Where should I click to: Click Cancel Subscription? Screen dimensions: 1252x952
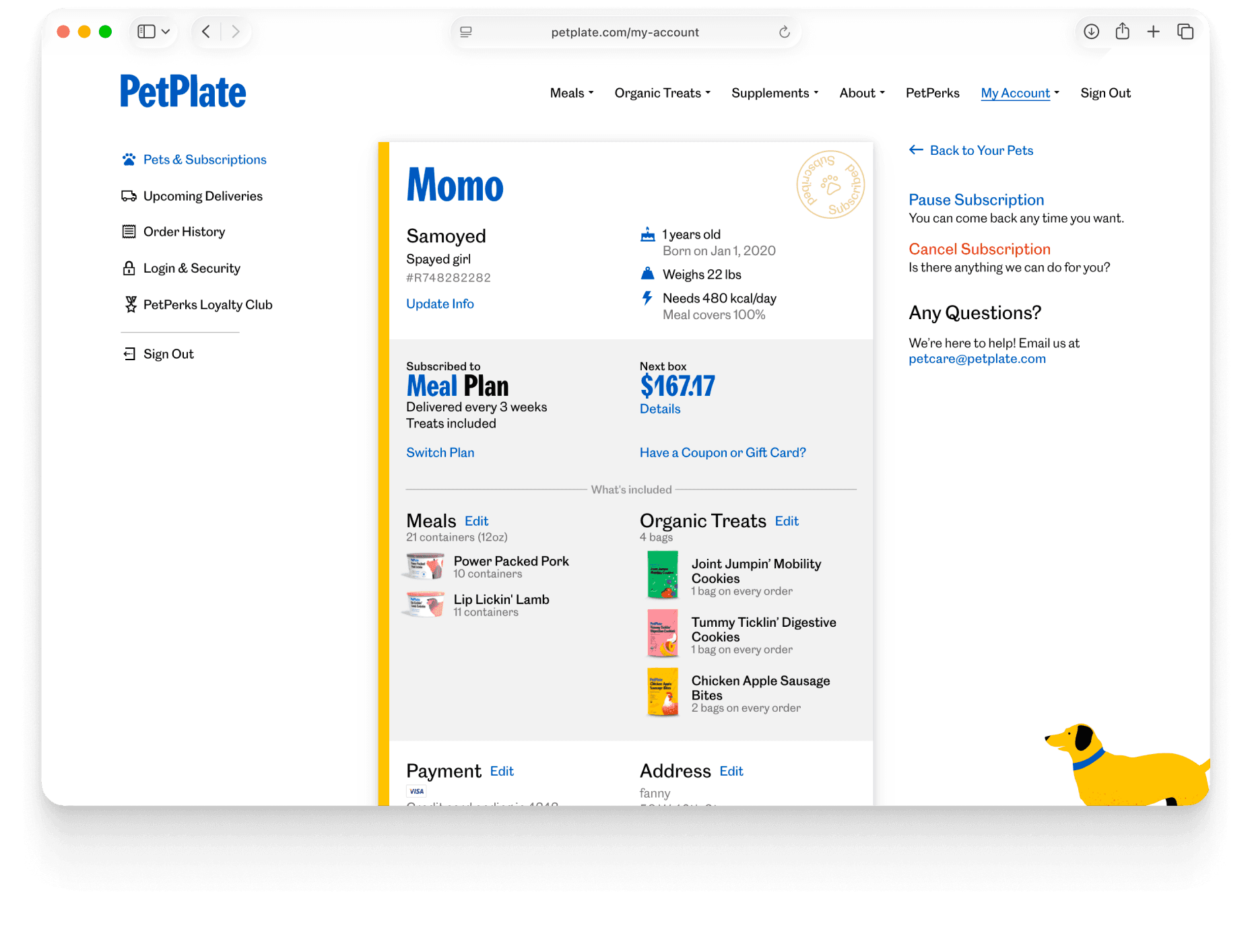(979, 249)
